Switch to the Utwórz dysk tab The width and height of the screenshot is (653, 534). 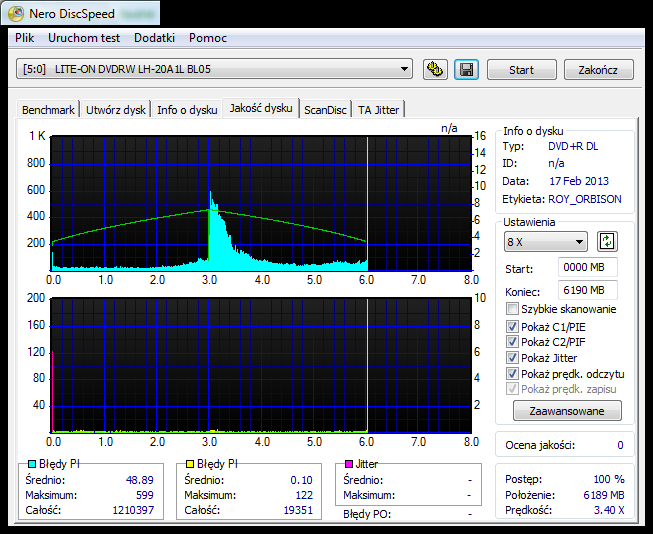click(116, 110)
